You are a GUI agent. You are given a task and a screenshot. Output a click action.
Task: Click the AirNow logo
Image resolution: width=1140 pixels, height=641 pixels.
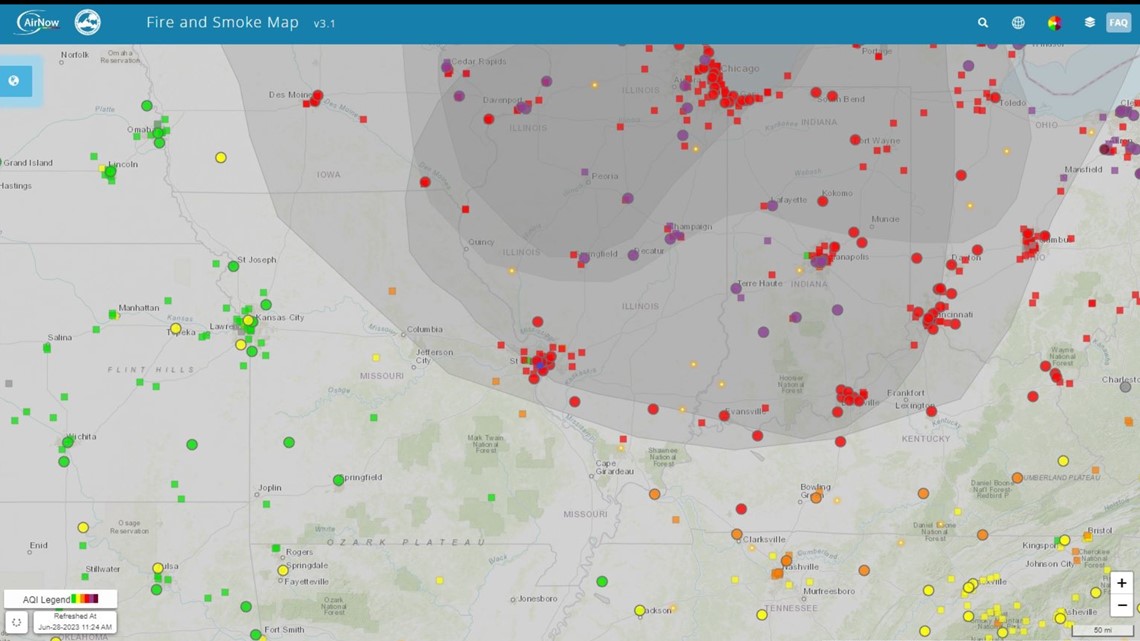click(x=37, y=22)
